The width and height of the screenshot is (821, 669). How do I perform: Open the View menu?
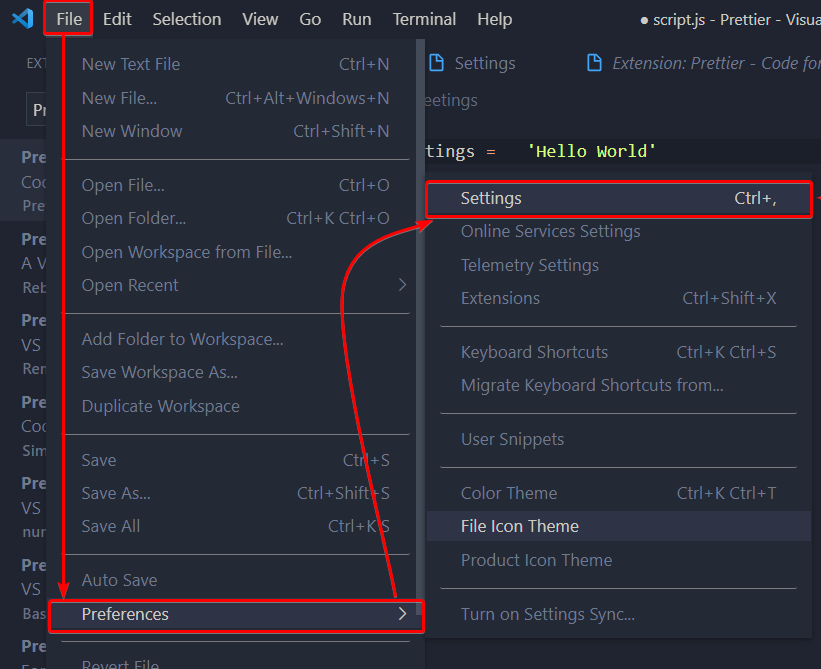(x=260, y=19)
